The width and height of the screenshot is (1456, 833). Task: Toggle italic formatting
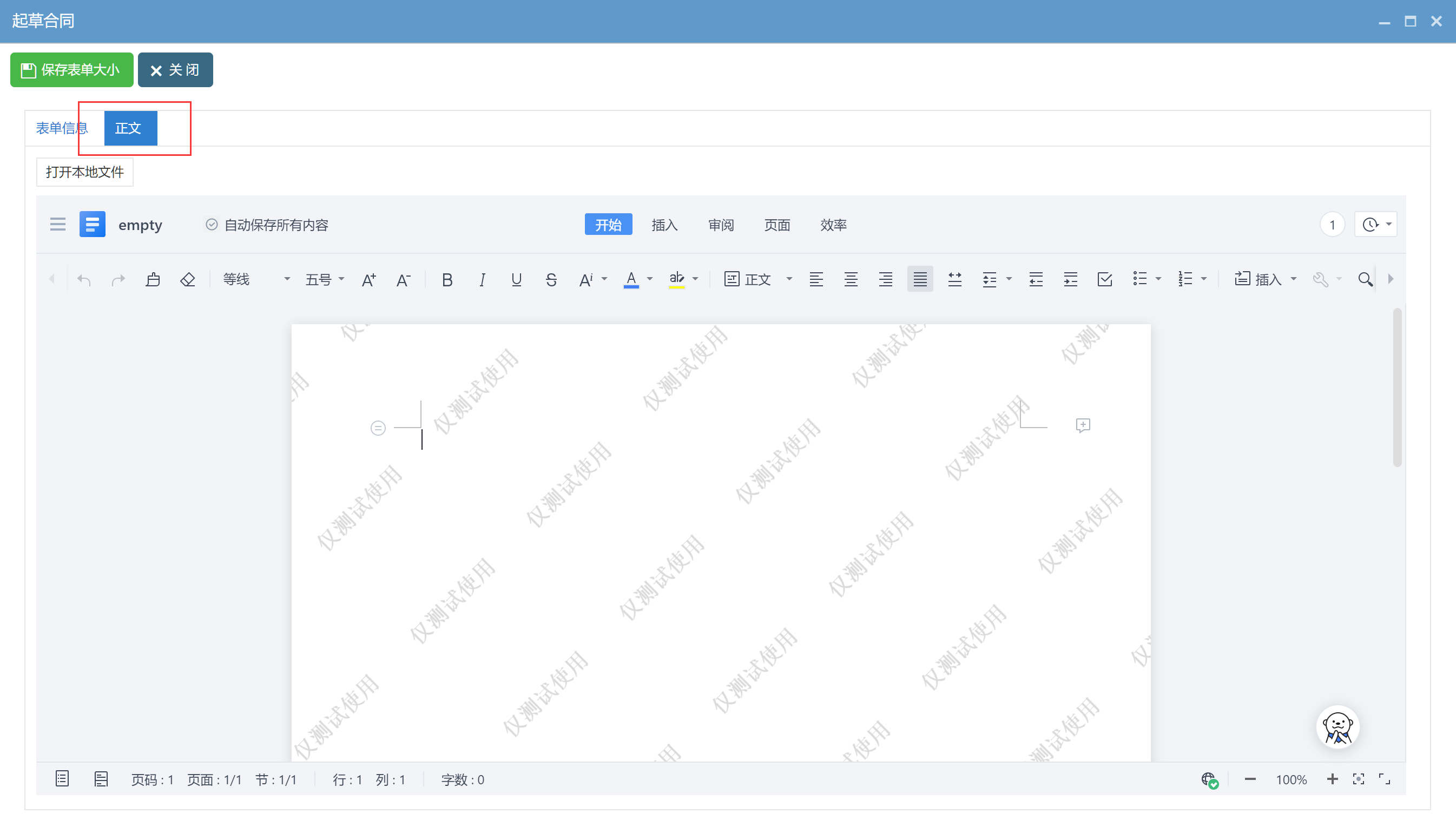pos(482,279)
